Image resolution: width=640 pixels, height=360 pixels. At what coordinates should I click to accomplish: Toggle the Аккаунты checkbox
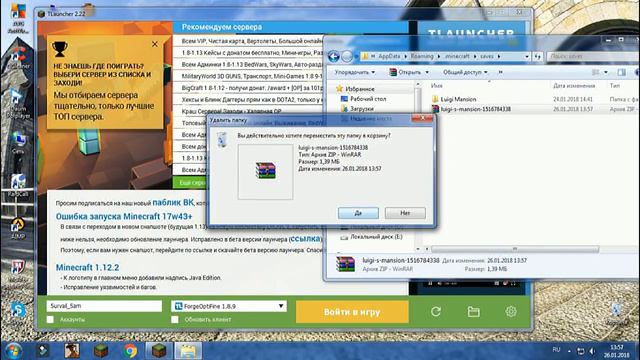(x=50, y=320)
